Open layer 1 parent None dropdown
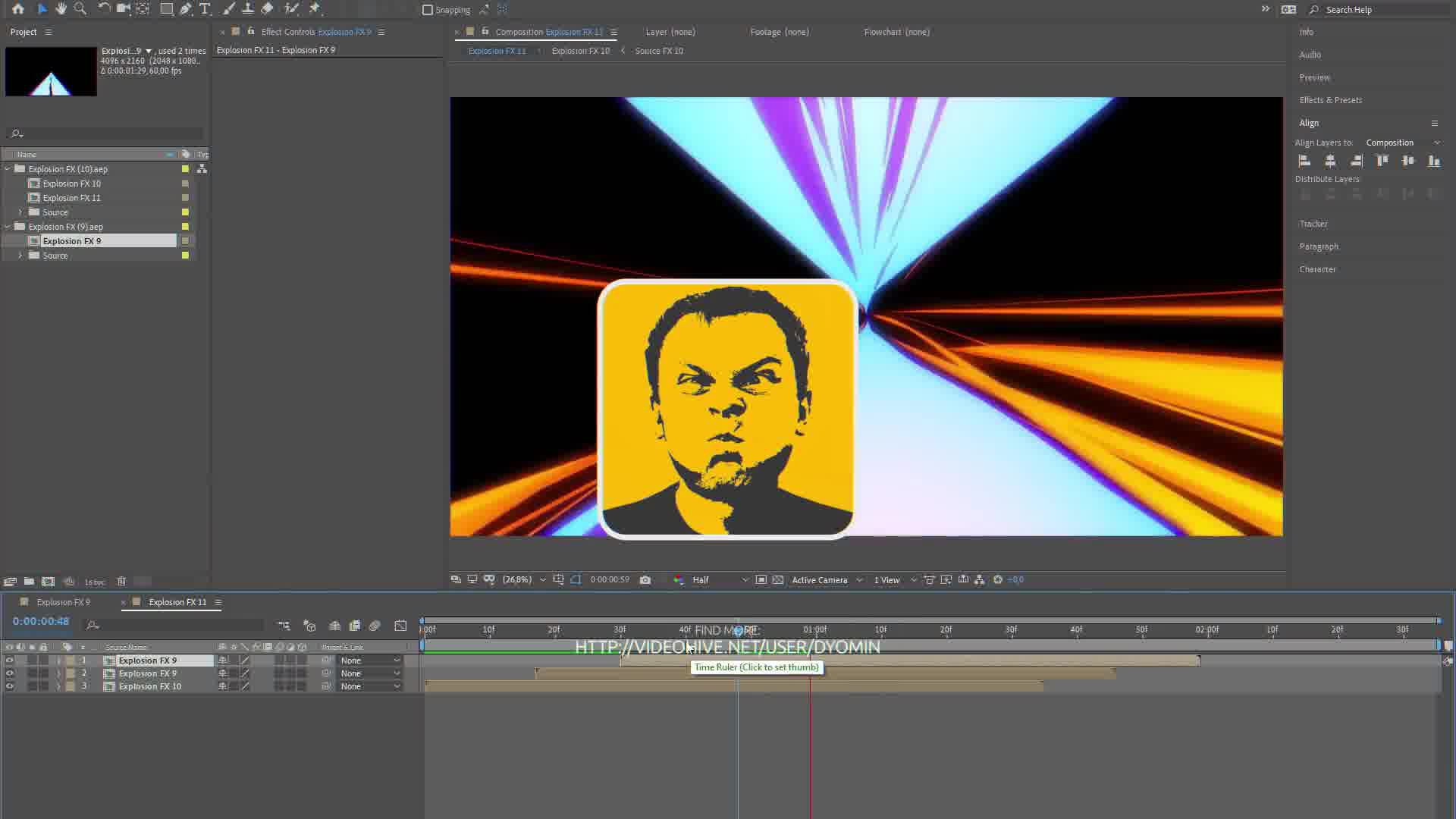 (370, 661)
